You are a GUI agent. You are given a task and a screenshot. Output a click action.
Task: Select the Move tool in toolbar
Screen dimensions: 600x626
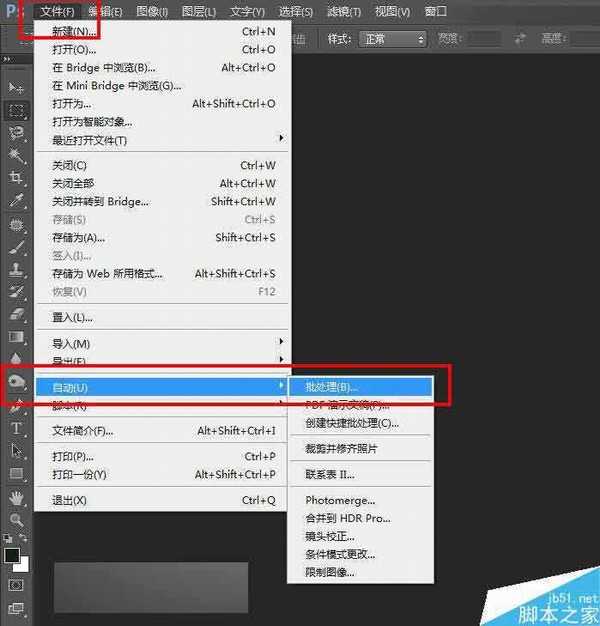click(x=16, y=88)
